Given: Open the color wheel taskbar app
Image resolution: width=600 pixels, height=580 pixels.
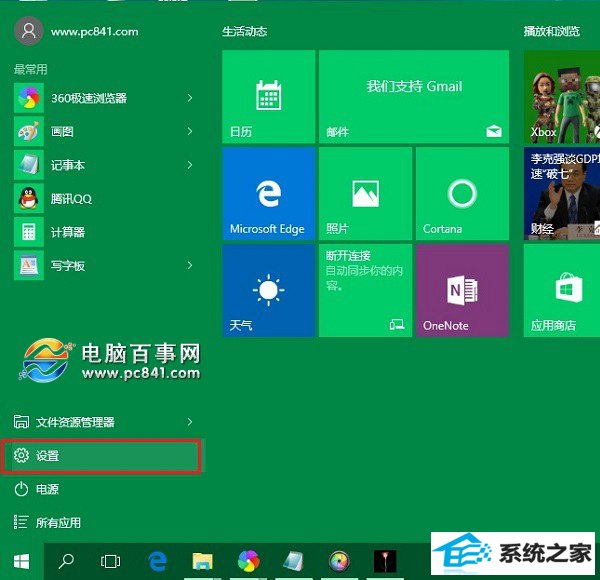Looking at the screenshot, I should 339,562.
